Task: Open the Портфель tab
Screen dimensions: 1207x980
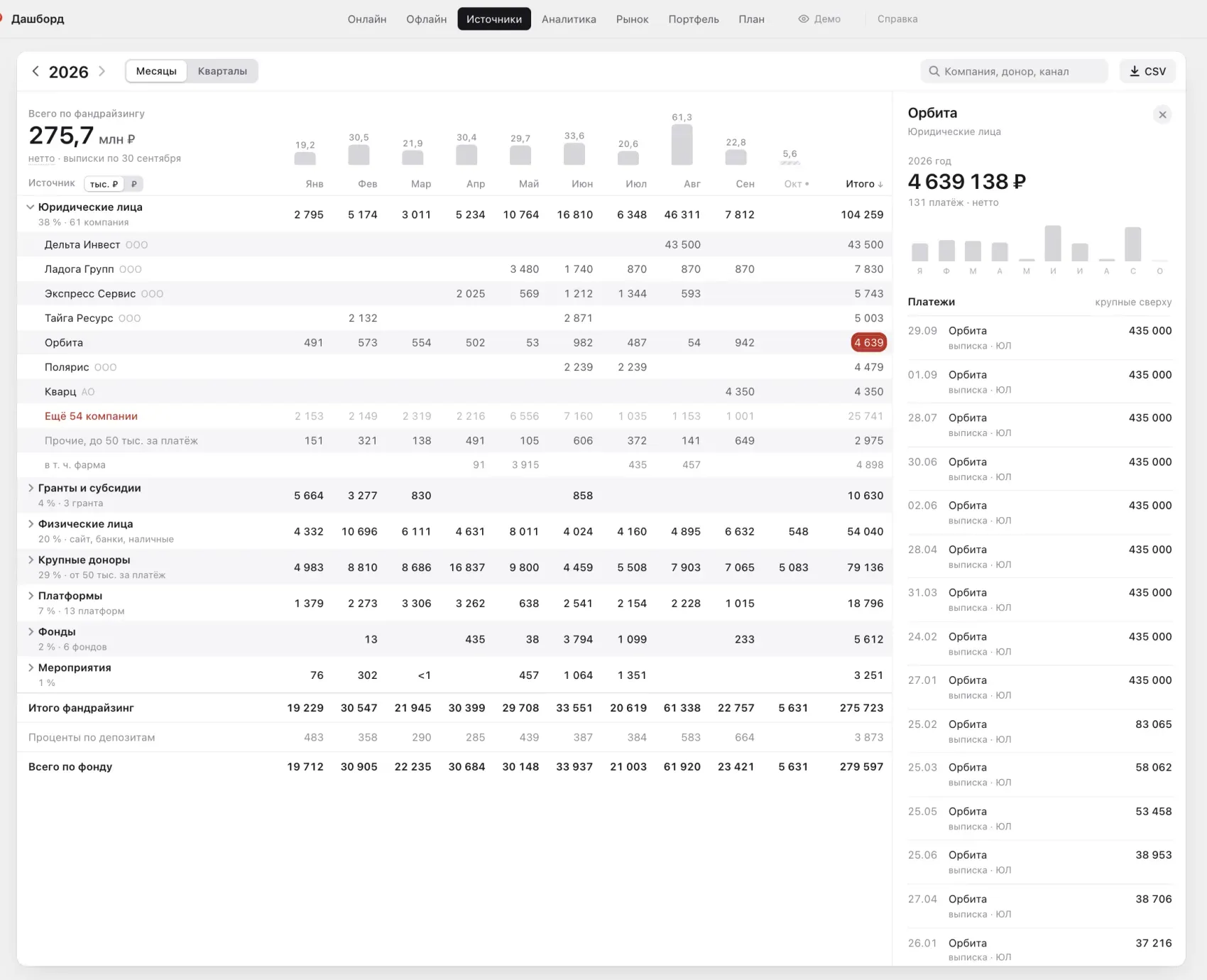Action: (694, 19)
